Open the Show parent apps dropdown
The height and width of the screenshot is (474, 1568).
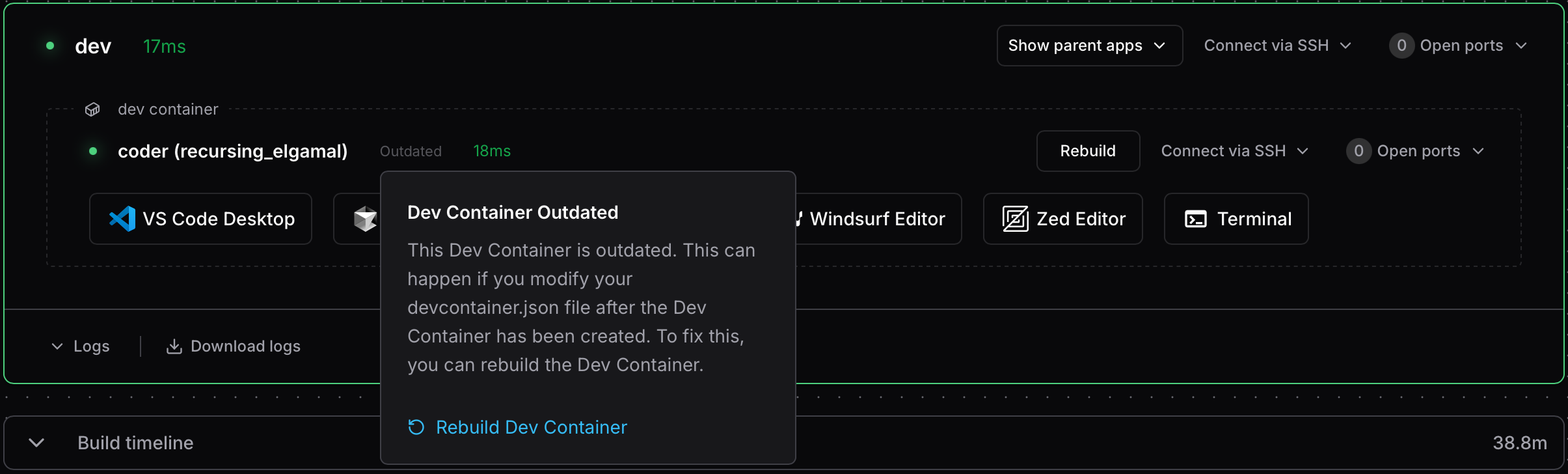1088,46
